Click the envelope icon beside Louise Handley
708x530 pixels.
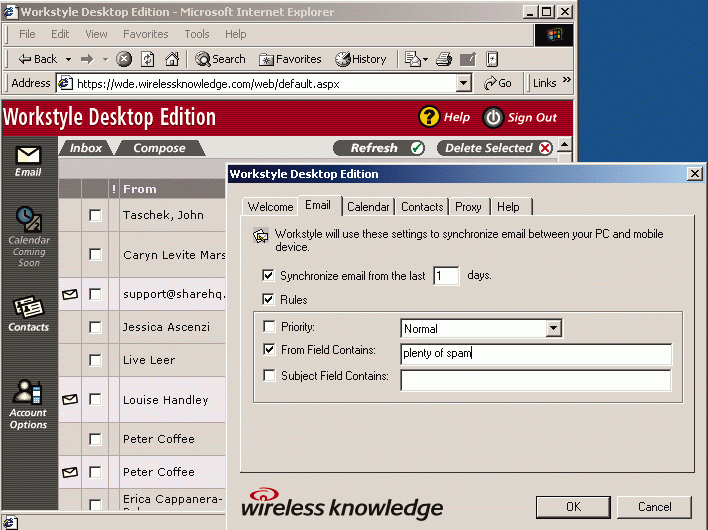(70, 399)
